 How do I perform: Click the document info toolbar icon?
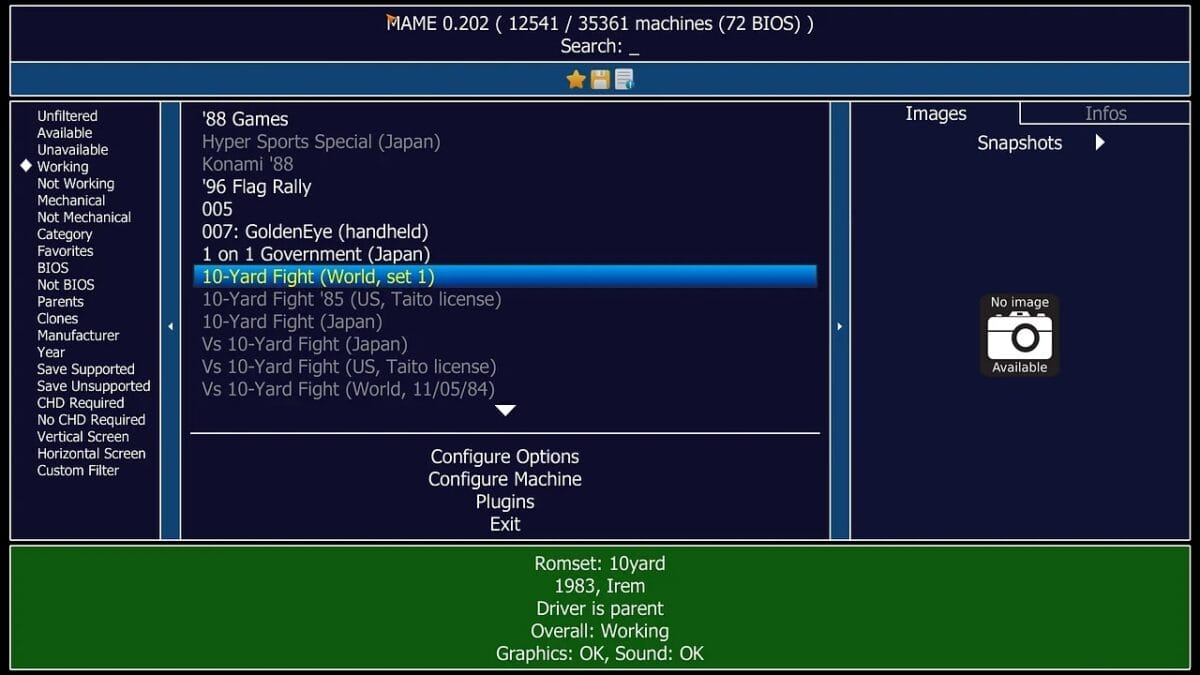pos(624,80)
